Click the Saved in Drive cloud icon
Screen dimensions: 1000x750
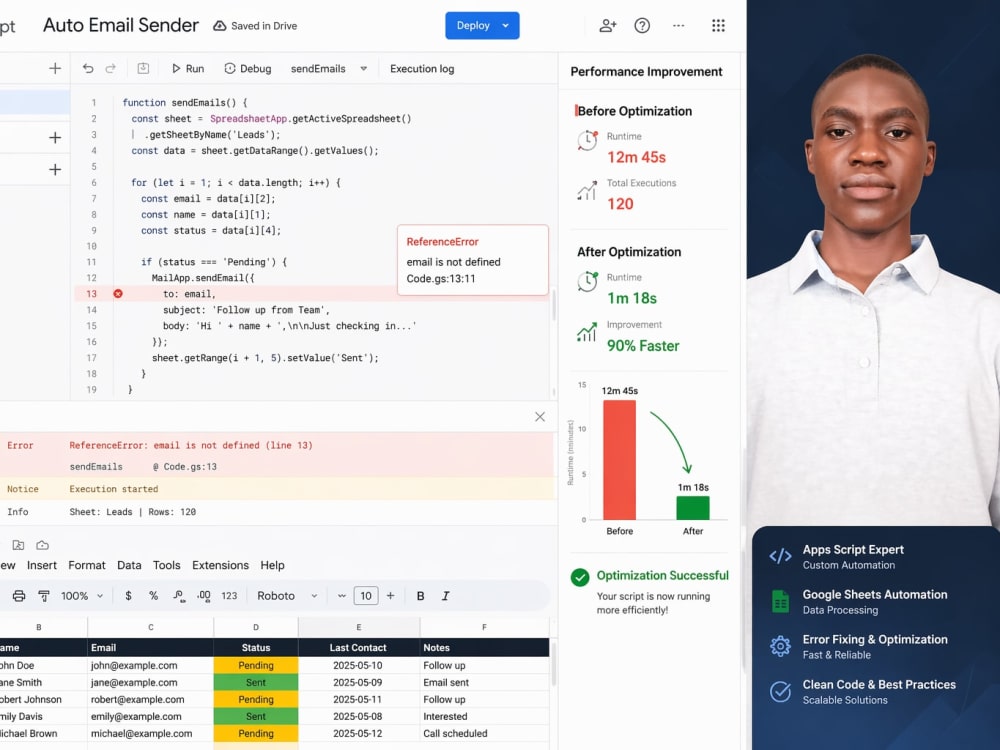pyautogui.click(x=219, y=26)
